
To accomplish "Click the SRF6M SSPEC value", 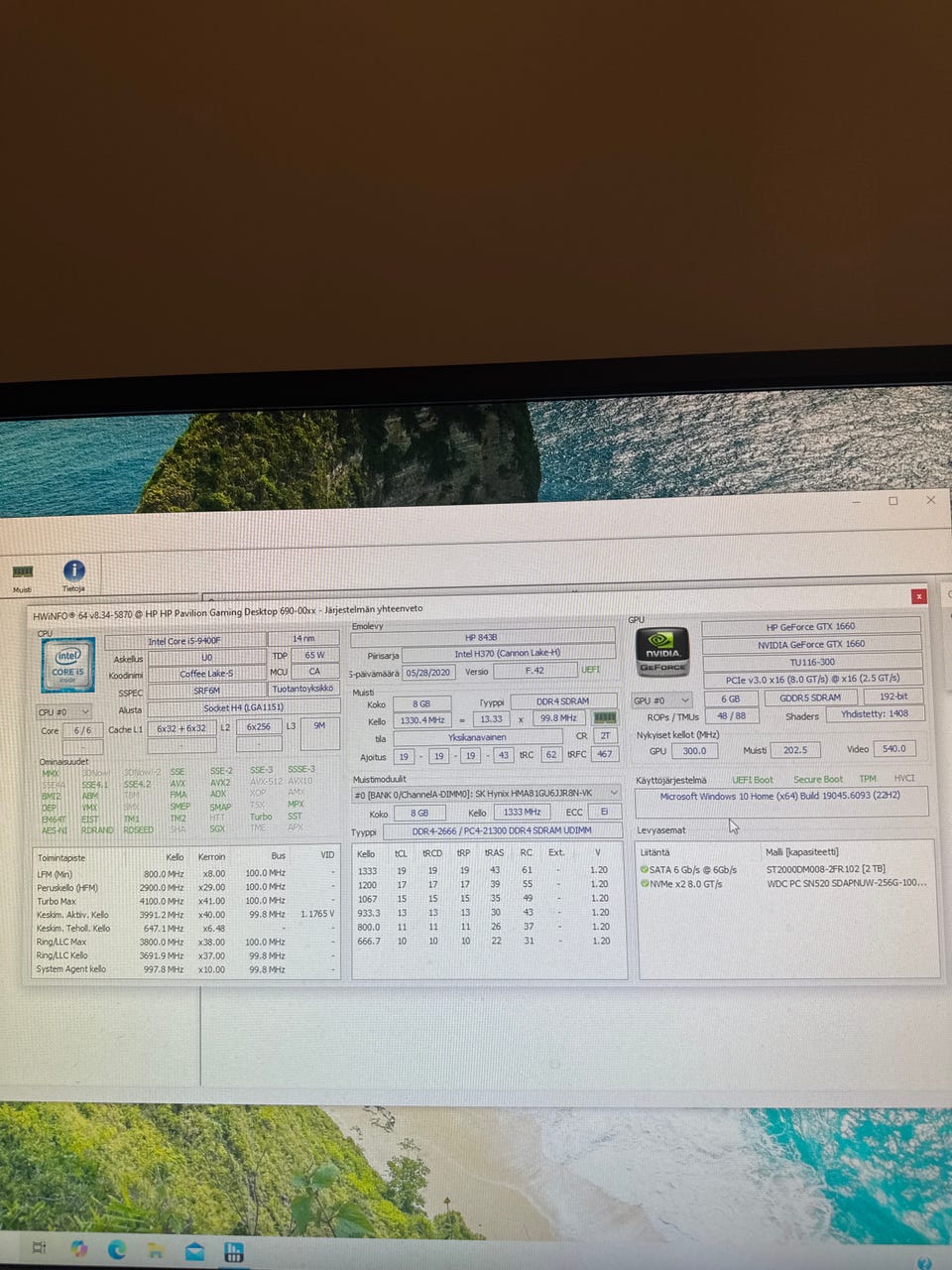I will [206, 691].
